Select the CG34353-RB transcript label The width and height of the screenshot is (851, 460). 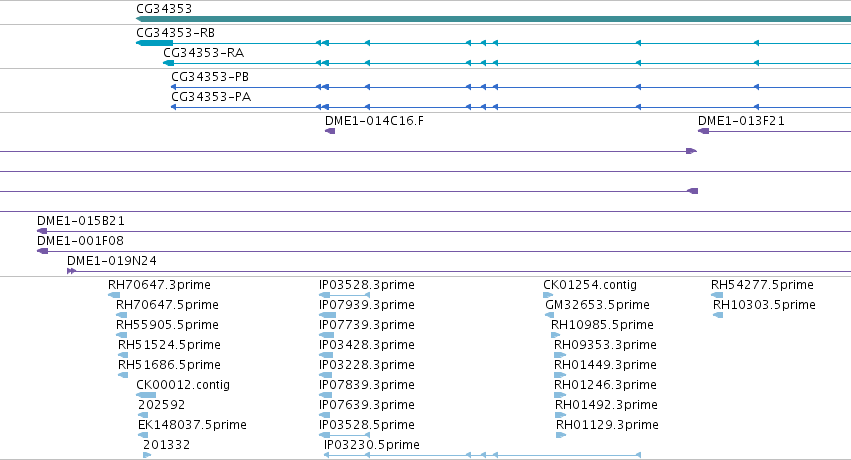pyautogui.click(x=175, y=33)
